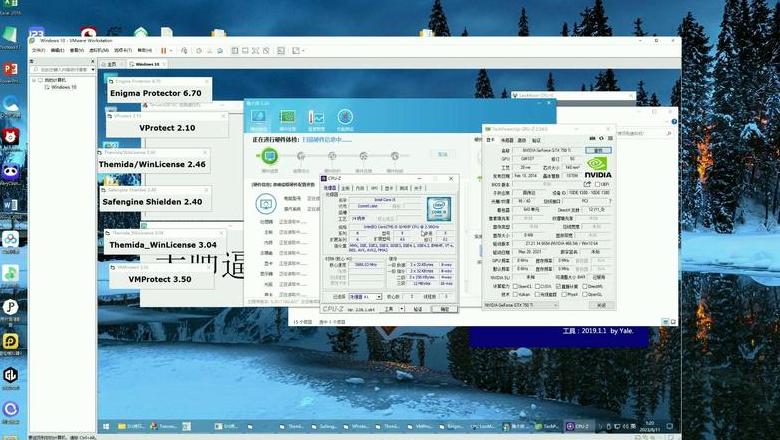Click the VProtect 2.10 window
Screen dimensions: 780x440
click(167, 124)
